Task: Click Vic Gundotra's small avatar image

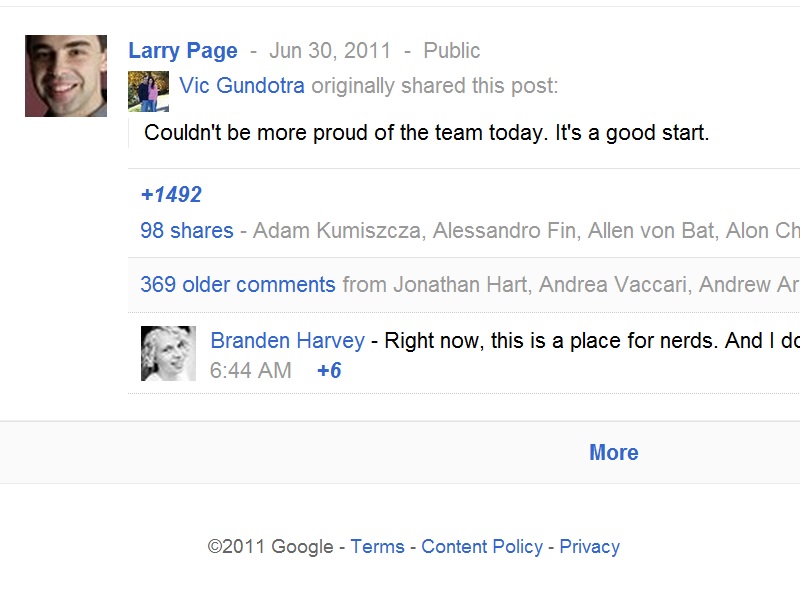Action: pos(148,92)
